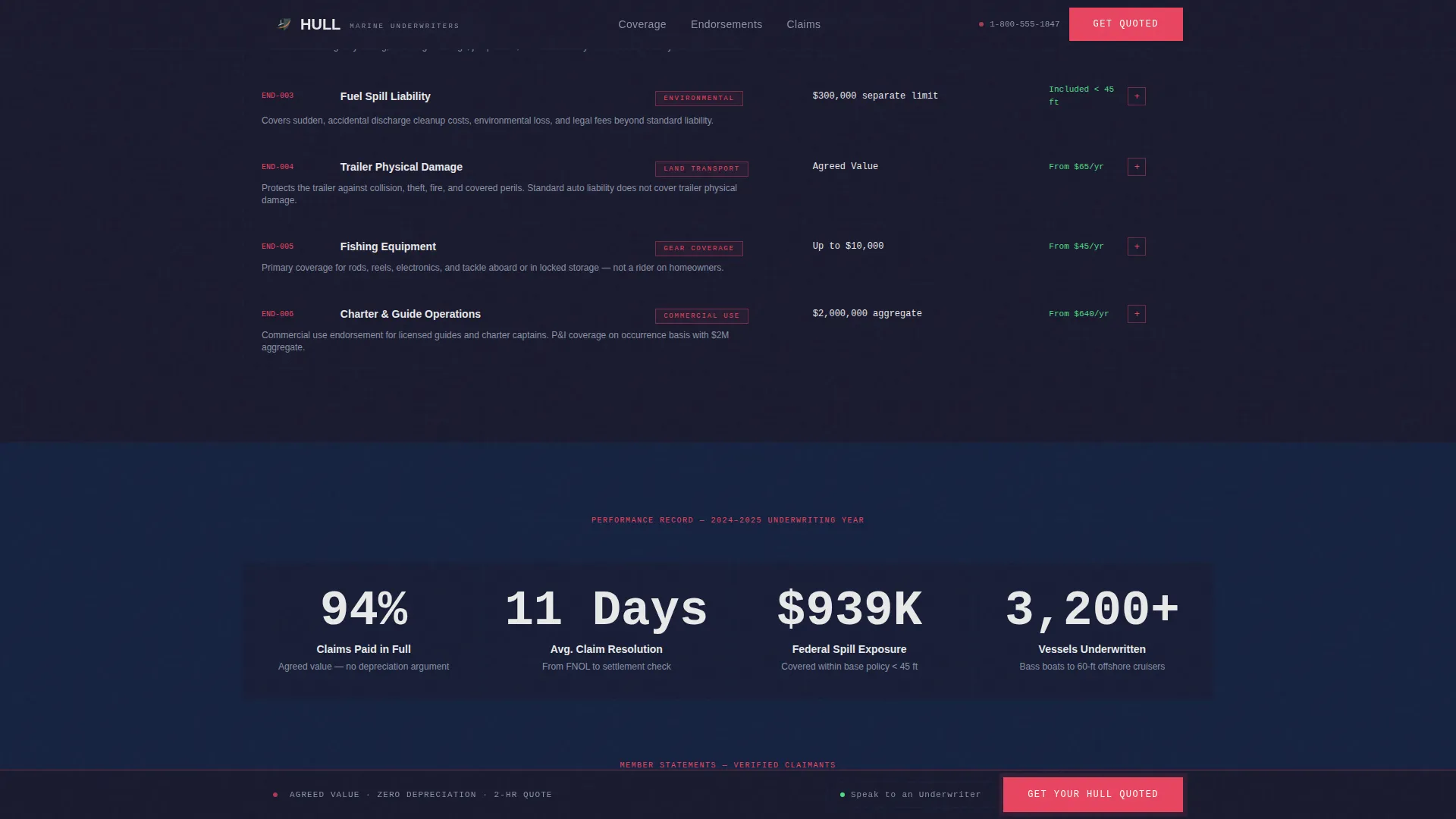Click the END-005 code
Screen dimensions: 1456x819
click(278, 246)
